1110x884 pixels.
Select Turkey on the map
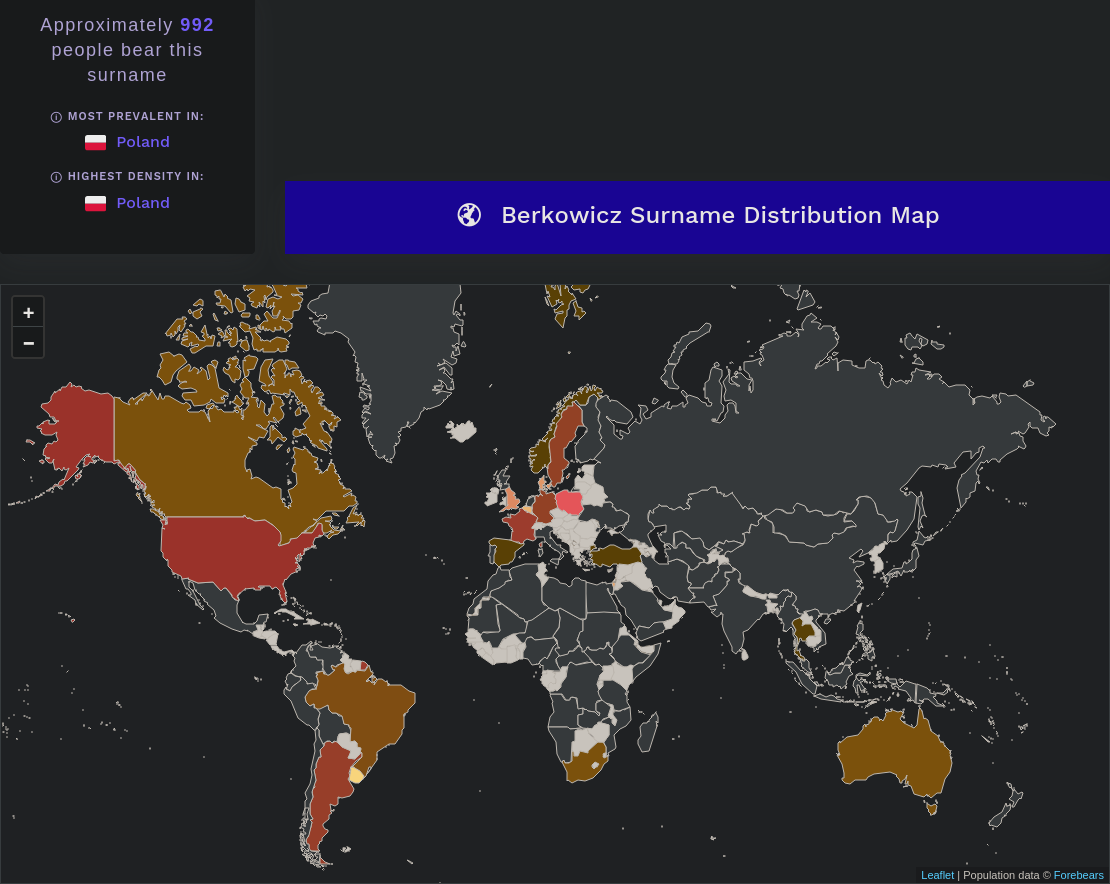616,556
